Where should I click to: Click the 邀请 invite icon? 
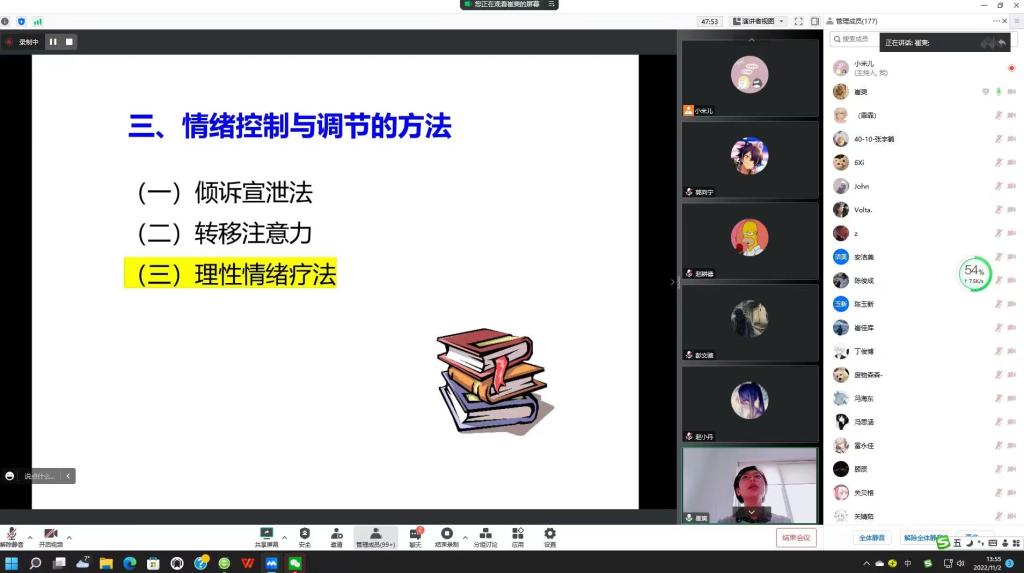(337, 537)
